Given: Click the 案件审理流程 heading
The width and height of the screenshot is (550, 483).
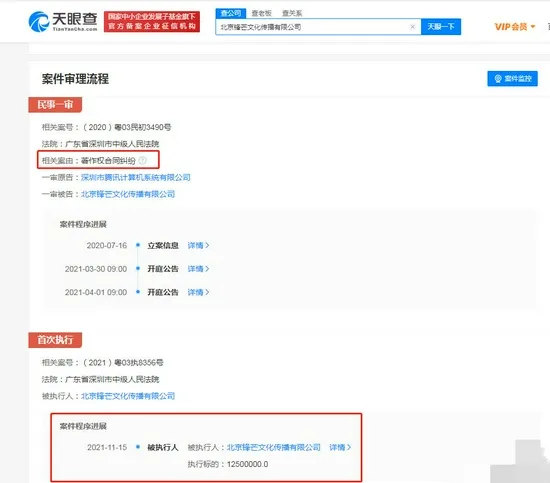Looking at the screenshot, I should (x=75, y=79).
